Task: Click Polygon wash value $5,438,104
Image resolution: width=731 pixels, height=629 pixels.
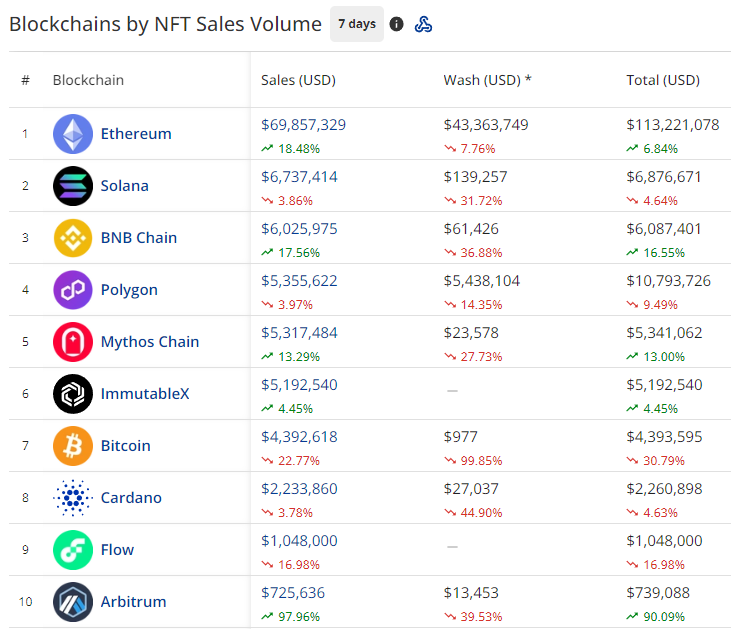Action: click(482, 281)
